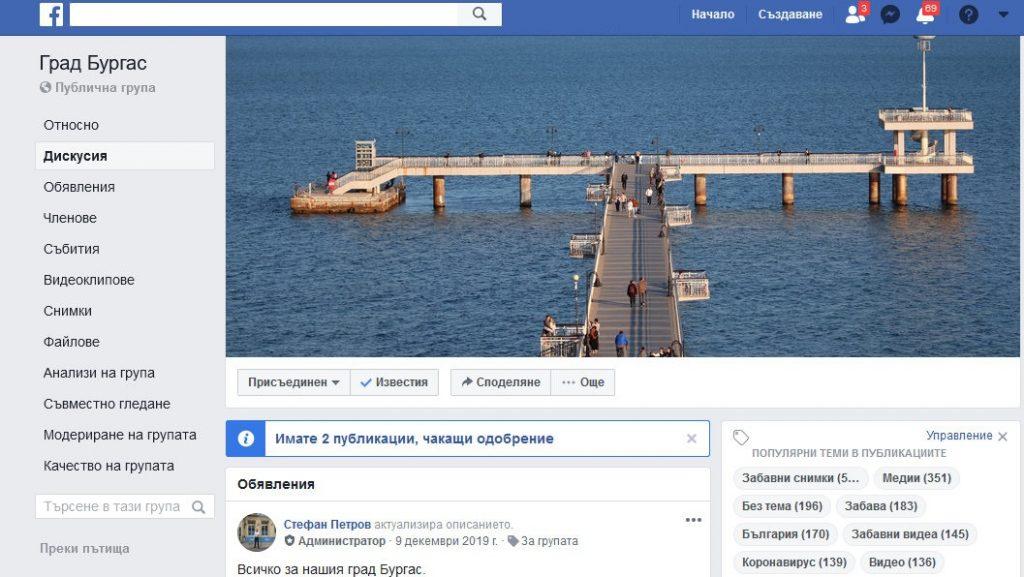Open the help question mark icon
The image size is (1024, 577).
pyautogui.click(x=968, y=15)
